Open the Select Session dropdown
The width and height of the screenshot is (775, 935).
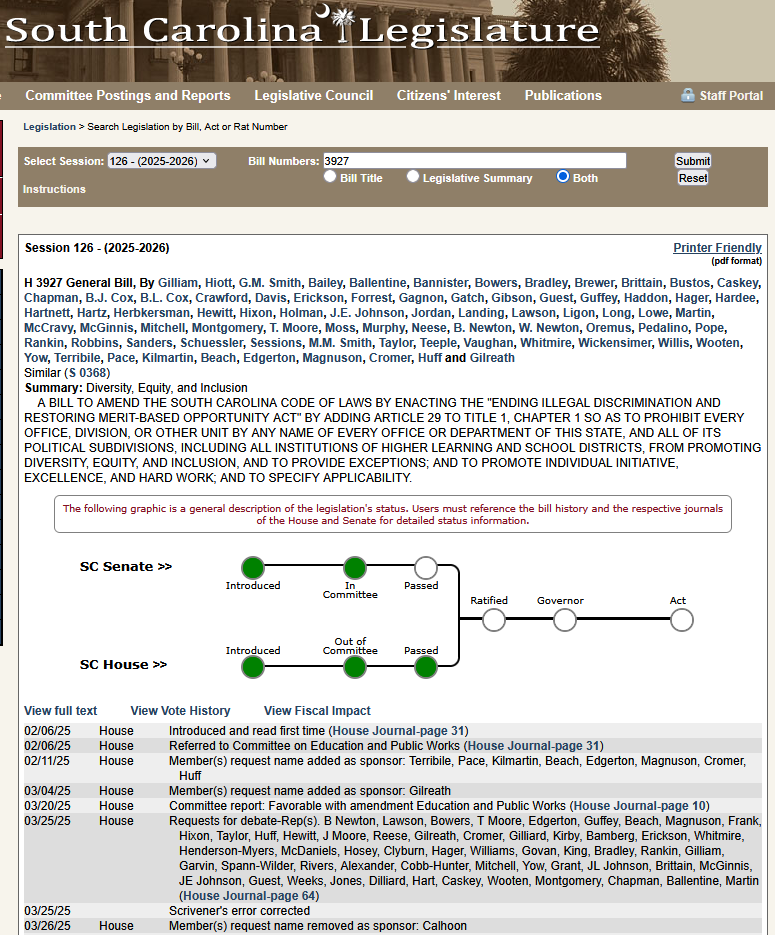point(162,161)
